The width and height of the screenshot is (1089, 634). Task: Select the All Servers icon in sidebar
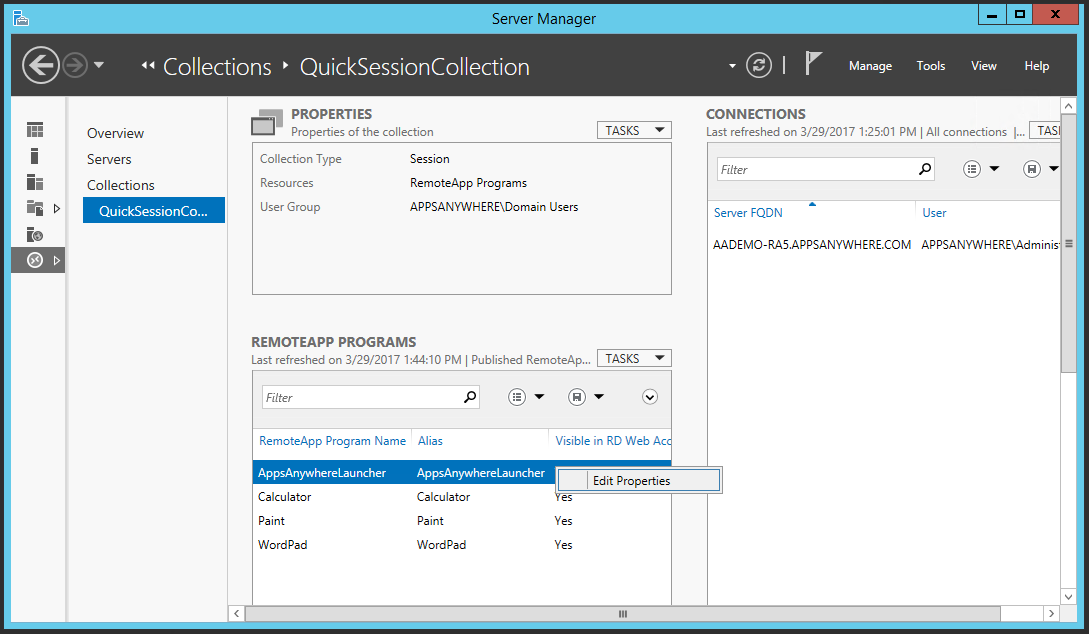[x=35, y=182]
